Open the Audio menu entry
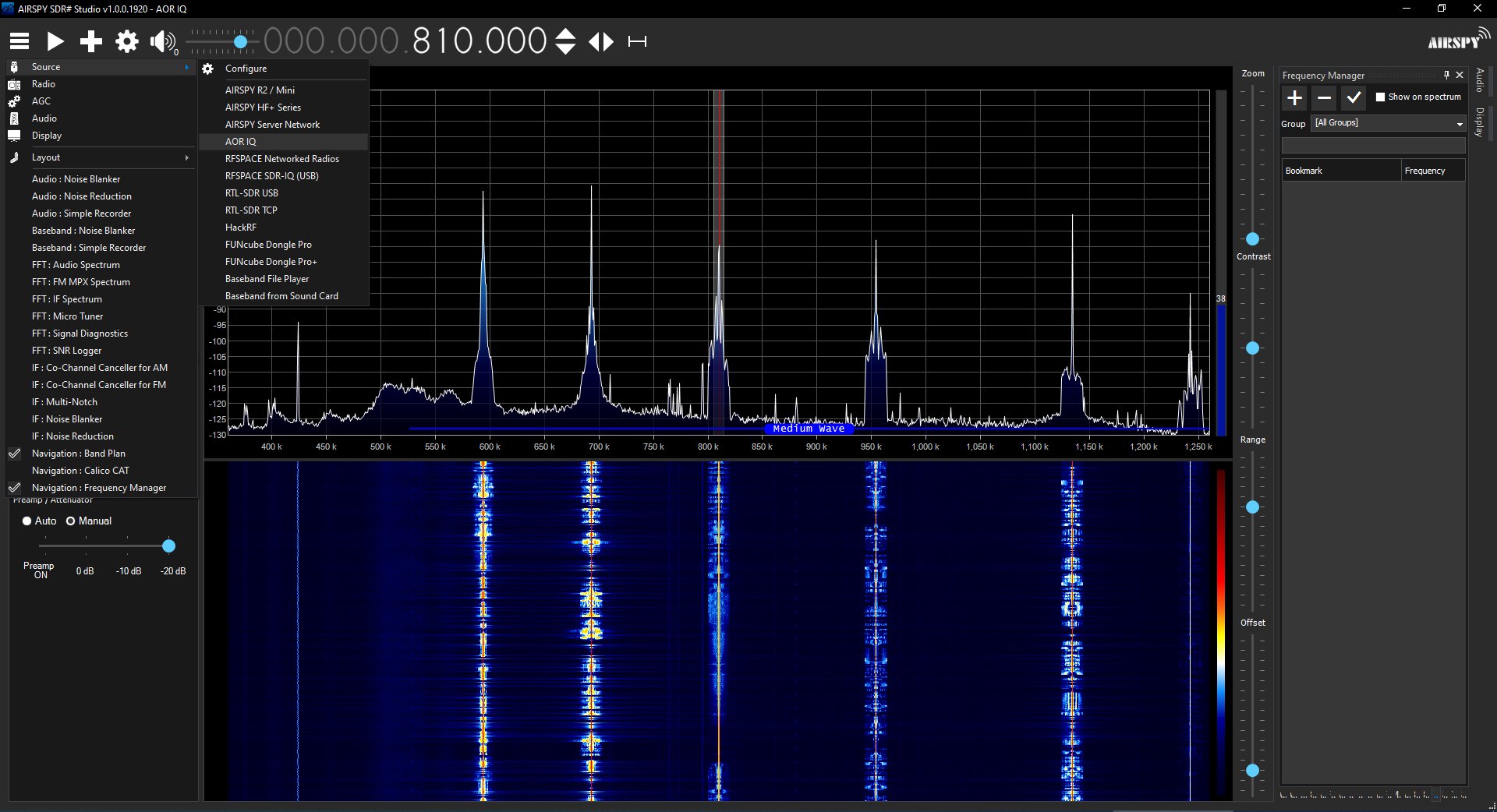1497x812 pixels. [x=101, y=118]
